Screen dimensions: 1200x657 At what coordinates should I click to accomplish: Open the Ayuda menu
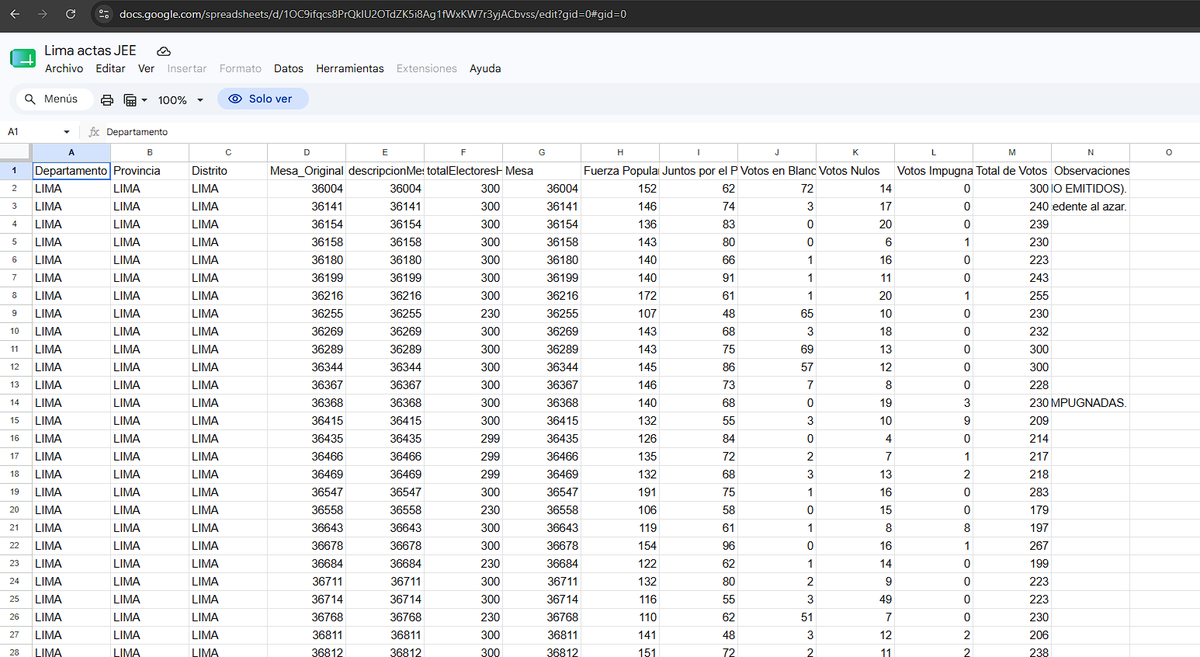click(485, 69)
